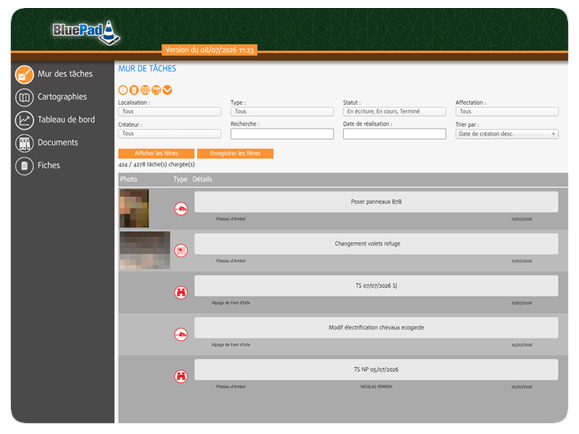Focus the Recherche input field

tap(282, 134)
